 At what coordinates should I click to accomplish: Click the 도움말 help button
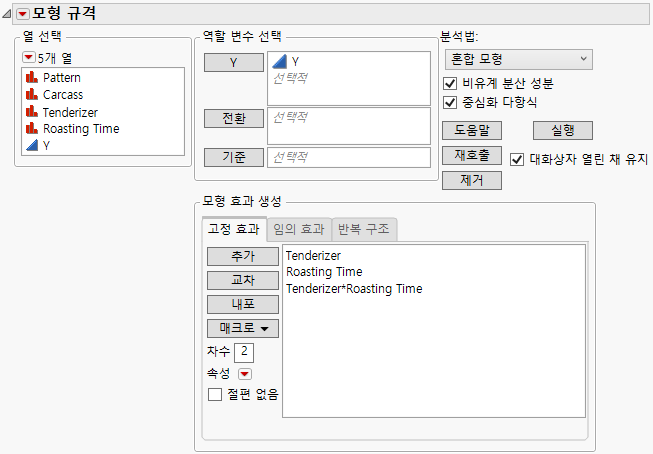tap(472, 130)
